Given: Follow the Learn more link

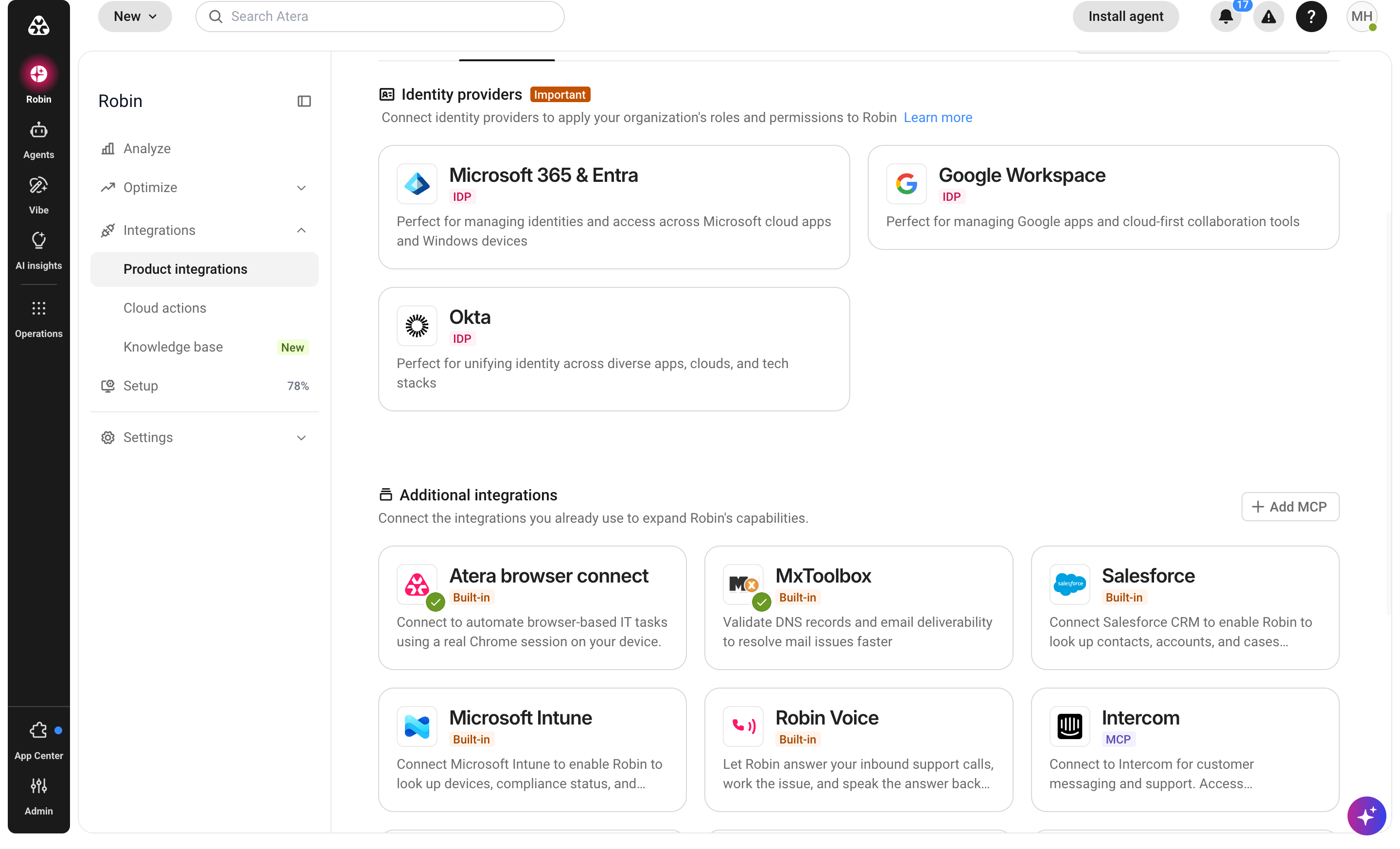Looking at the screenshot, I should (938, 118).
